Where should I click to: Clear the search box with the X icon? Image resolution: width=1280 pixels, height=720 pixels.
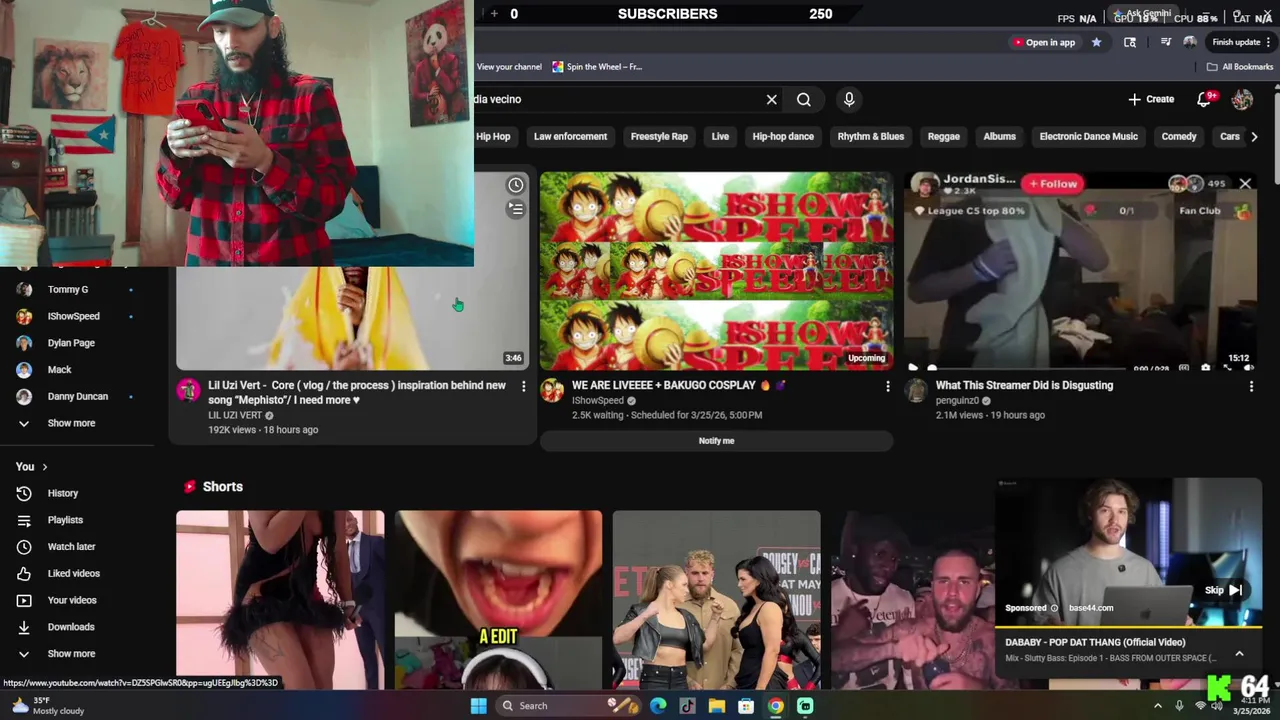pos(771,100)
